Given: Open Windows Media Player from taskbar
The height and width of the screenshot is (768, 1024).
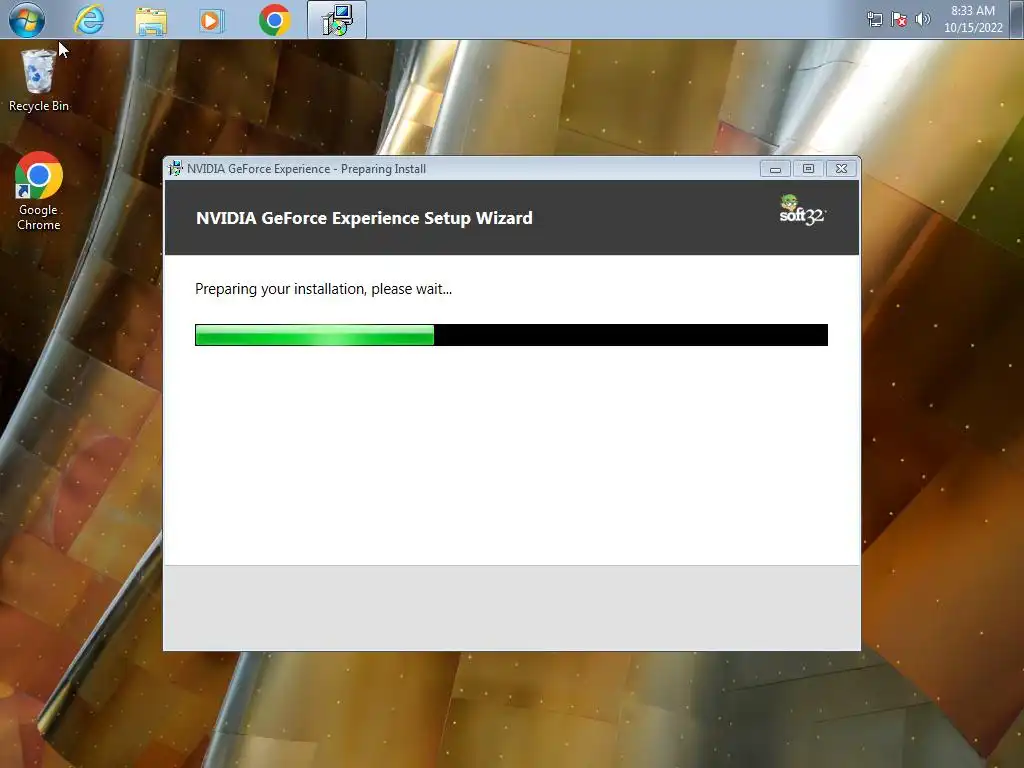Looking at the screenshot, I should (211, 21).
